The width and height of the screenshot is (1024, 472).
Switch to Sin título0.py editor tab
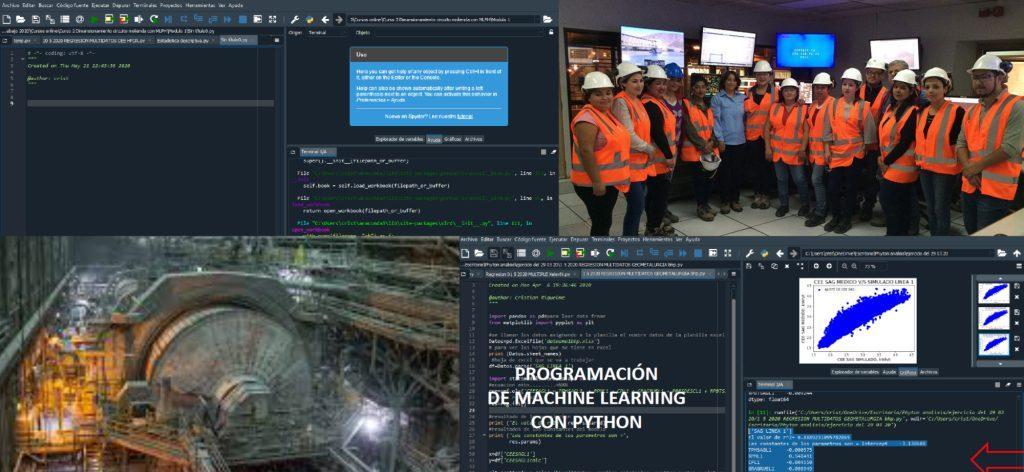coord(238,40)
